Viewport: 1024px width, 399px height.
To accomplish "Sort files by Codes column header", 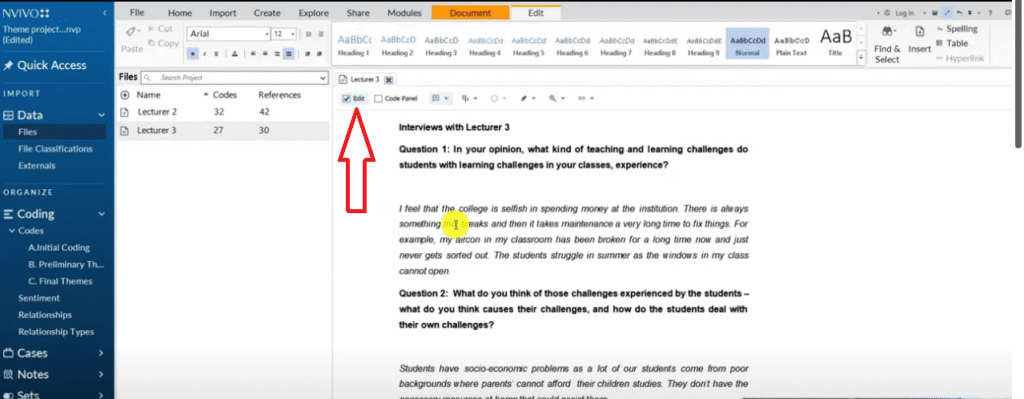I will click(x=225, y=95).
